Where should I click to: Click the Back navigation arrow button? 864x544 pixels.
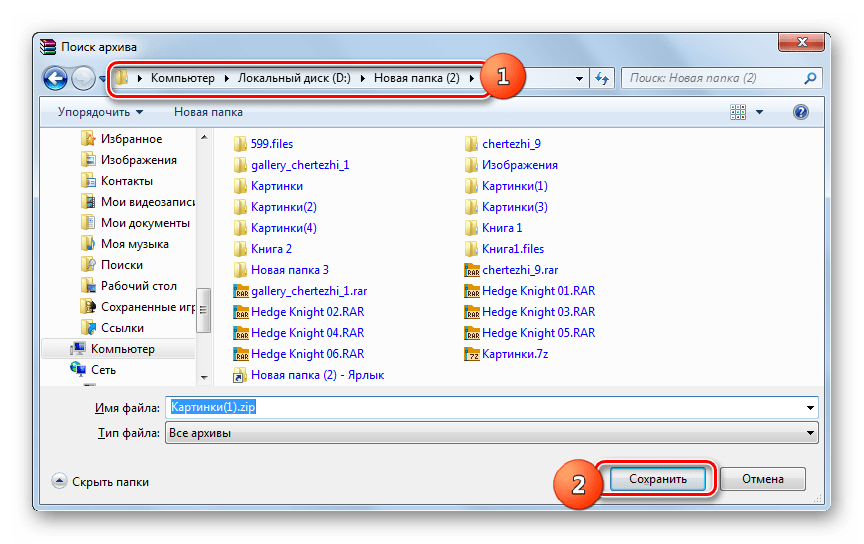pos(56,78)
